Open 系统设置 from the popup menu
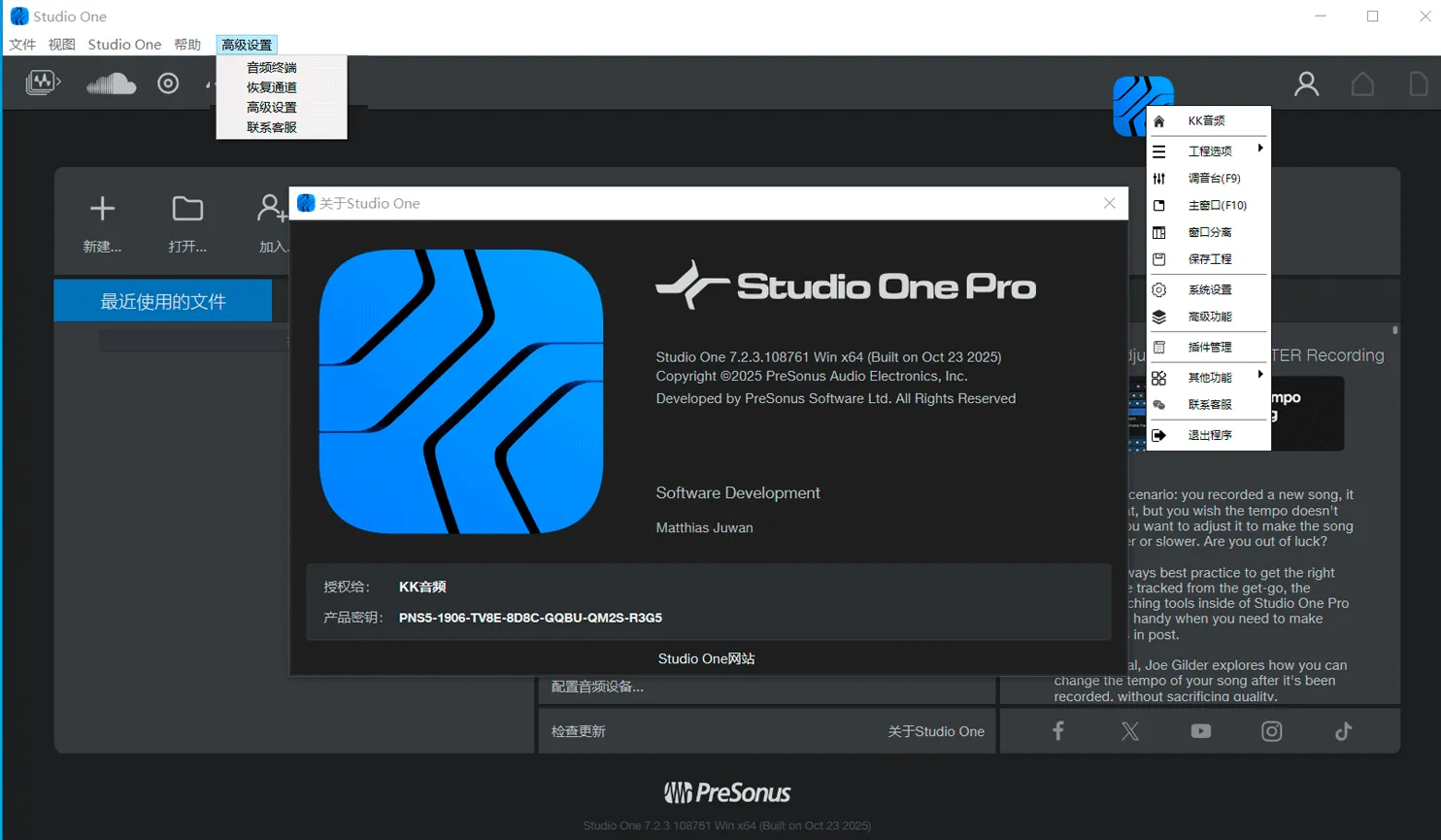Viewport: 1441px width, 840px height. pyautogui.click(x=1209, y=289)
